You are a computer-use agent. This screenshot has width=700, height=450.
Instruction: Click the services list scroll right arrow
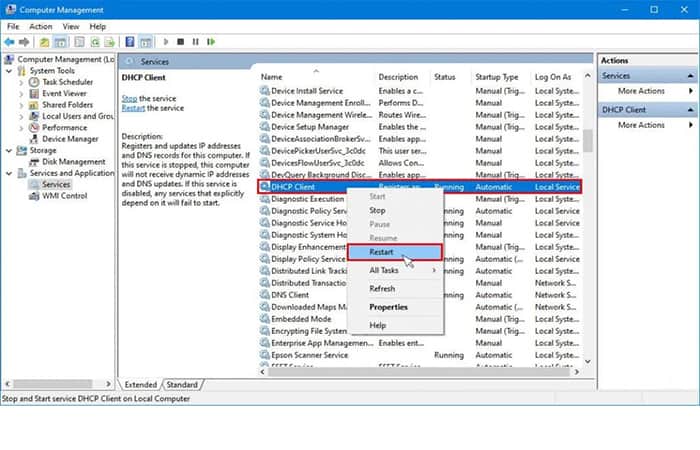point(577,372)
